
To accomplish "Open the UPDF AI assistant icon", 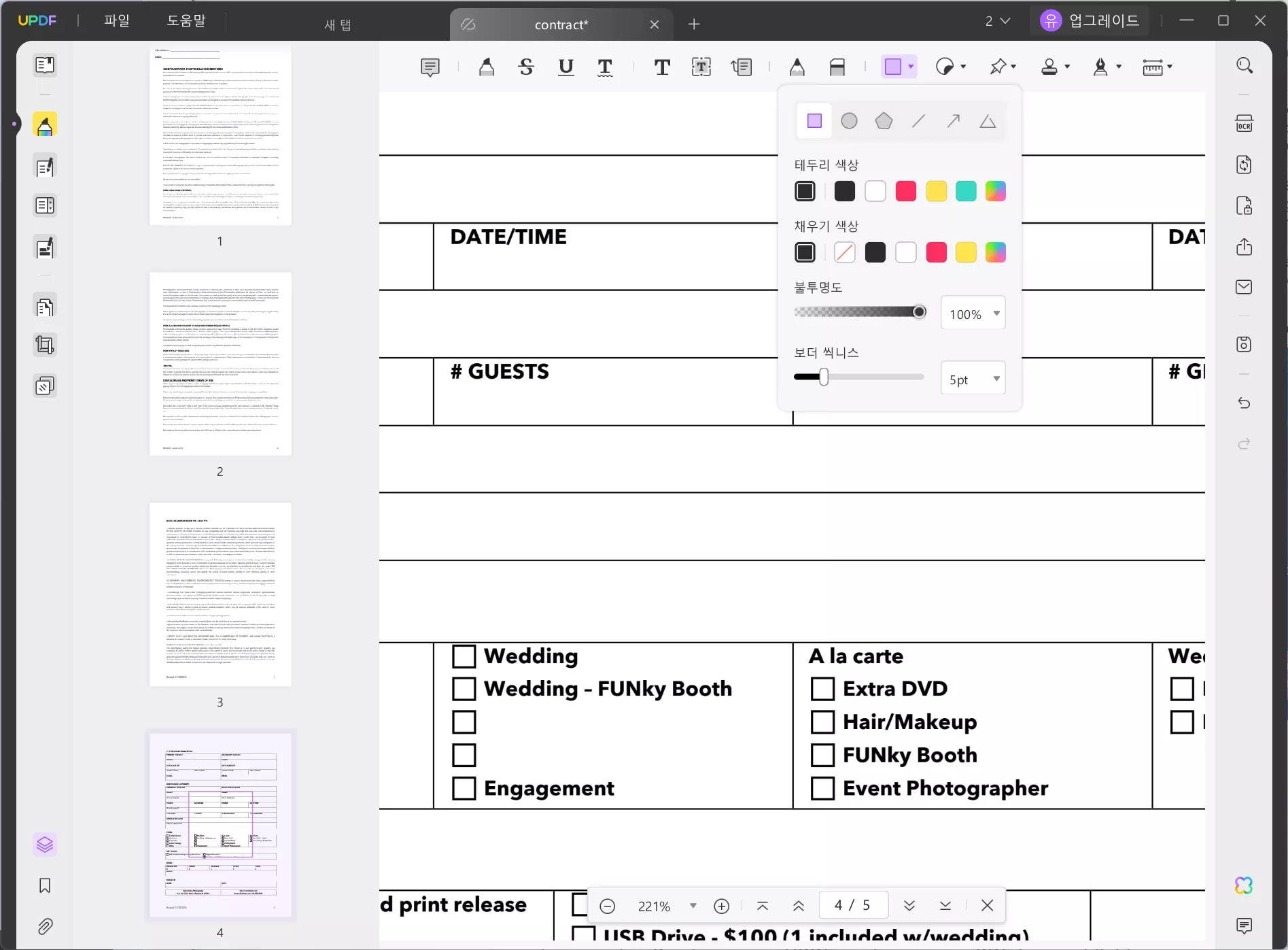I will 1244,885.
